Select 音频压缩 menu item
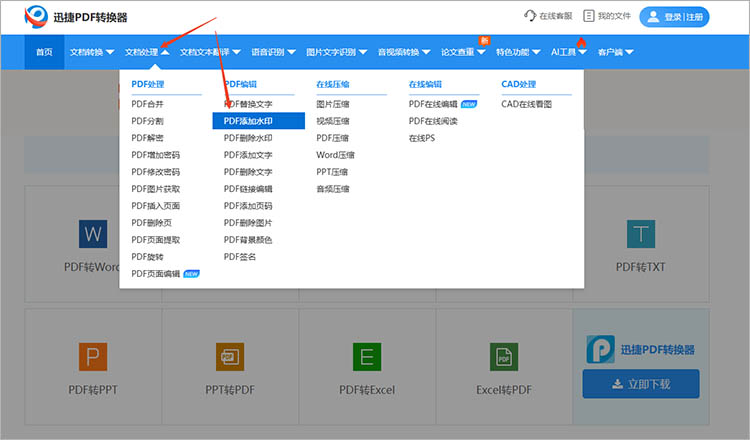 click(332, 189)
